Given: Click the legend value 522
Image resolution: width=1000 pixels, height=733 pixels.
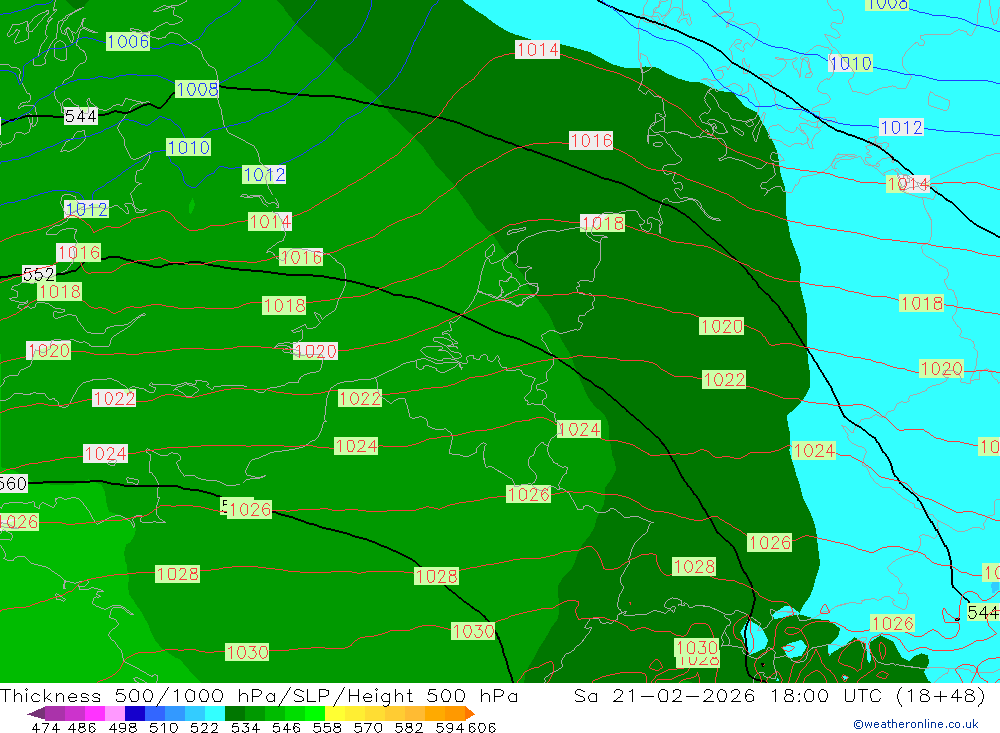Looking at the screenshot, I should 204,727.
